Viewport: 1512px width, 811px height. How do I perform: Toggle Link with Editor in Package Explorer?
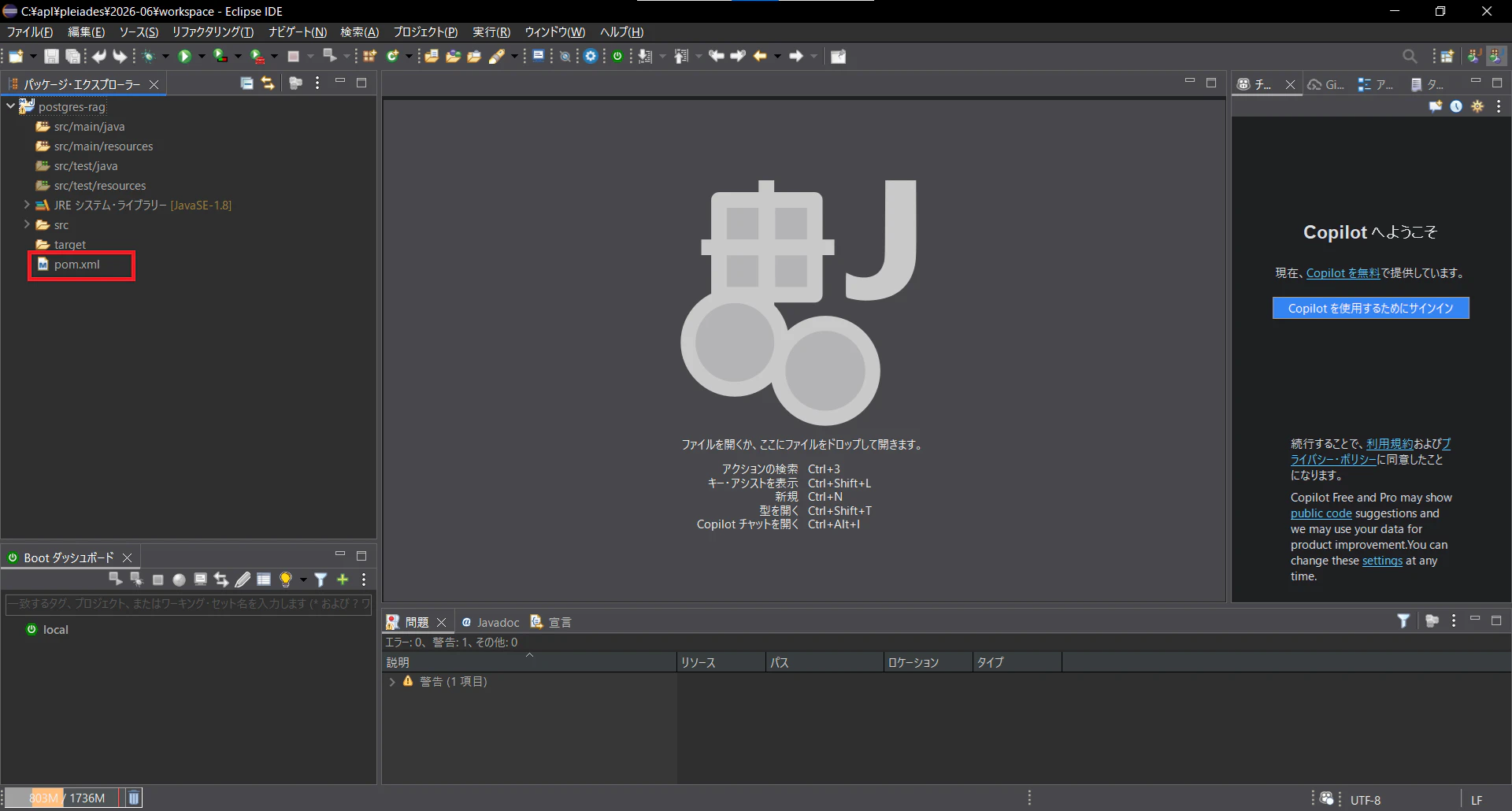point(268,83)
